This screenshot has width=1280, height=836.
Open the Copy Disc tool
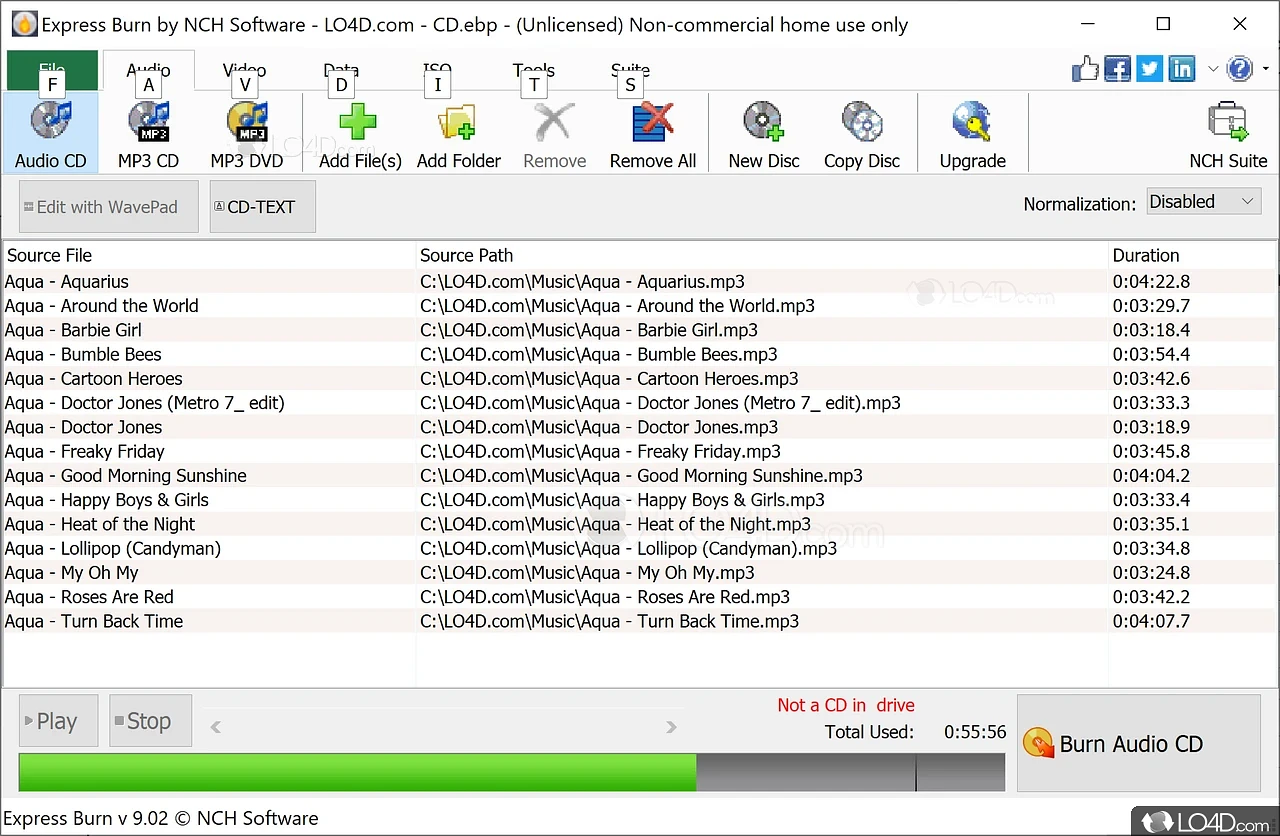pyautogui.click(x=862, y=132)
